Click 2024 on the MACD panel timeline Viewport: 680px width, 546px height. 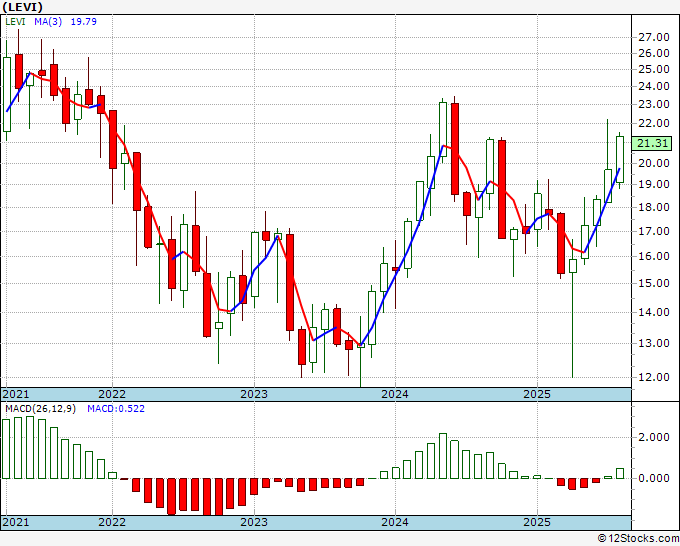click(x=395, y=522)
